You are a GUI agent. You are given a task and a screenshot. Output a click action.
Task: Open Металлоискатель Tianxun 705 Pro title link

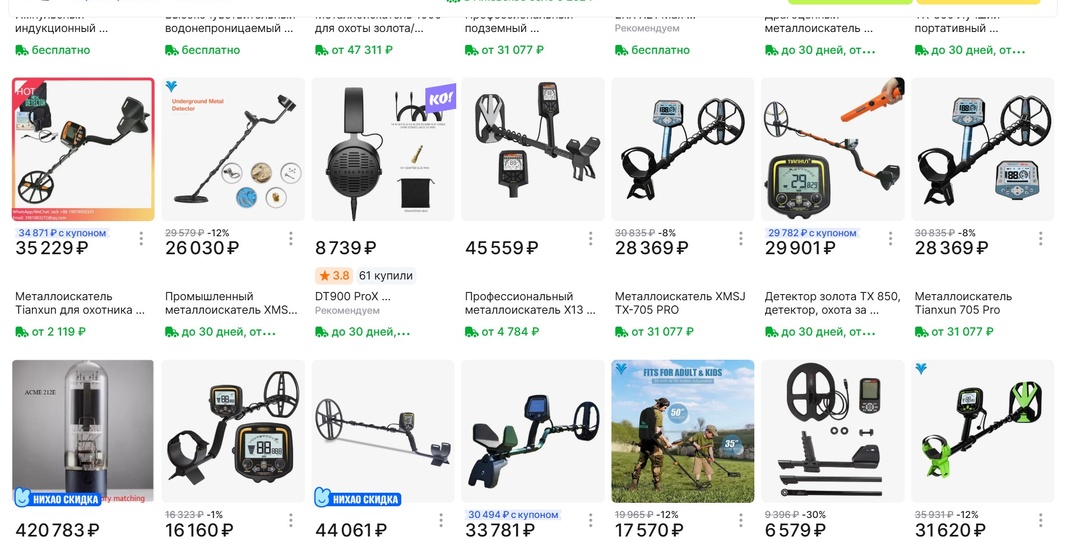click(x=963, y=303)
